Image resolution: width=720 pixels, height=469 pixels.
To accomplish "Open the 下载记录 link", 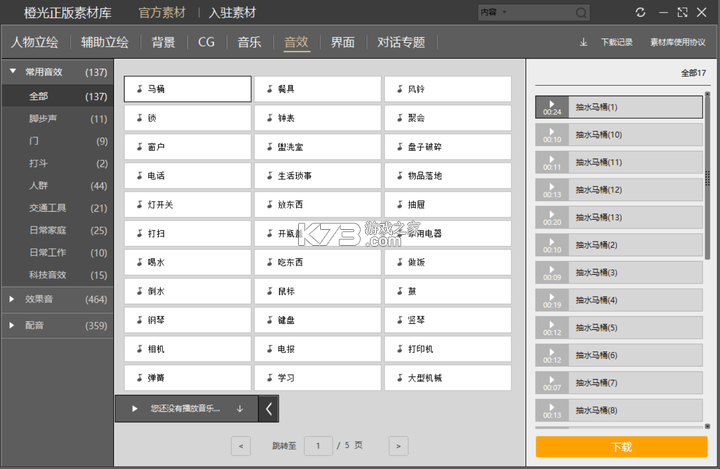I will pos(617,42).
